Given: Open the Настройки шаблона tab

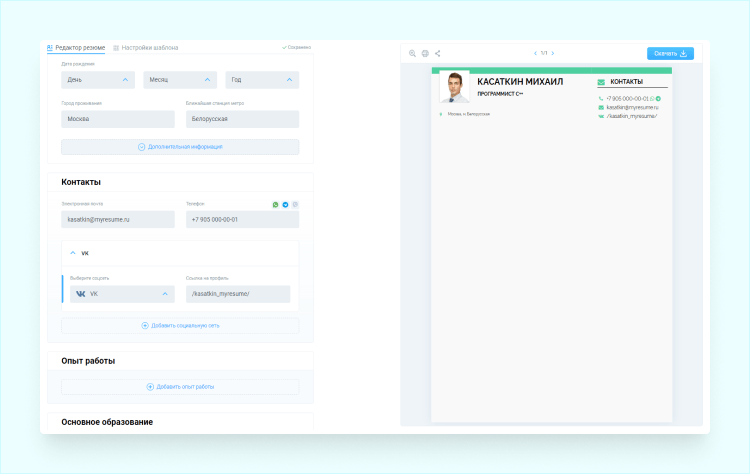Looking at the screenshot, I should click(x=146, y=48).
